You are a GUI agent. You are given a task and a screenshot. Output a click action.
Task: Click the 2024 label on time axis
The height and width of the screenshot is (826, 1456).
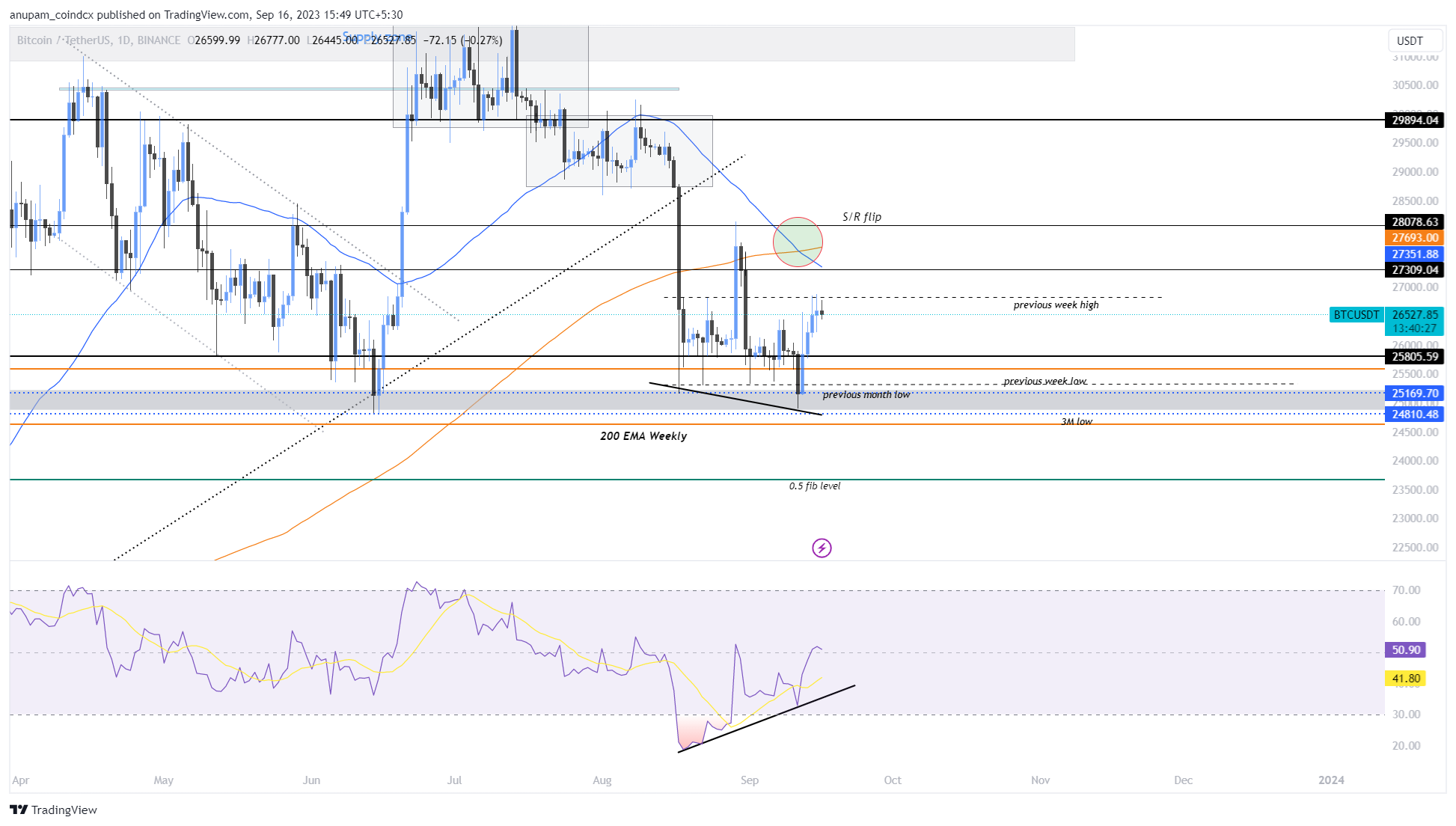pos(1331,780)
